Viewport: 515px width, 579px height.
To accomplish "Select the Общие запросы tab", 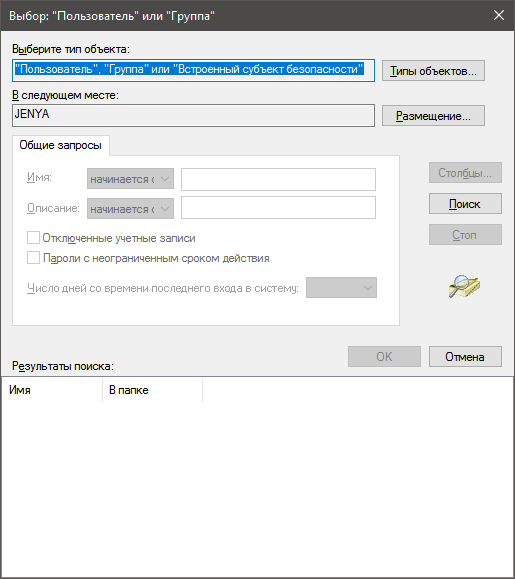I will [61, 145].
